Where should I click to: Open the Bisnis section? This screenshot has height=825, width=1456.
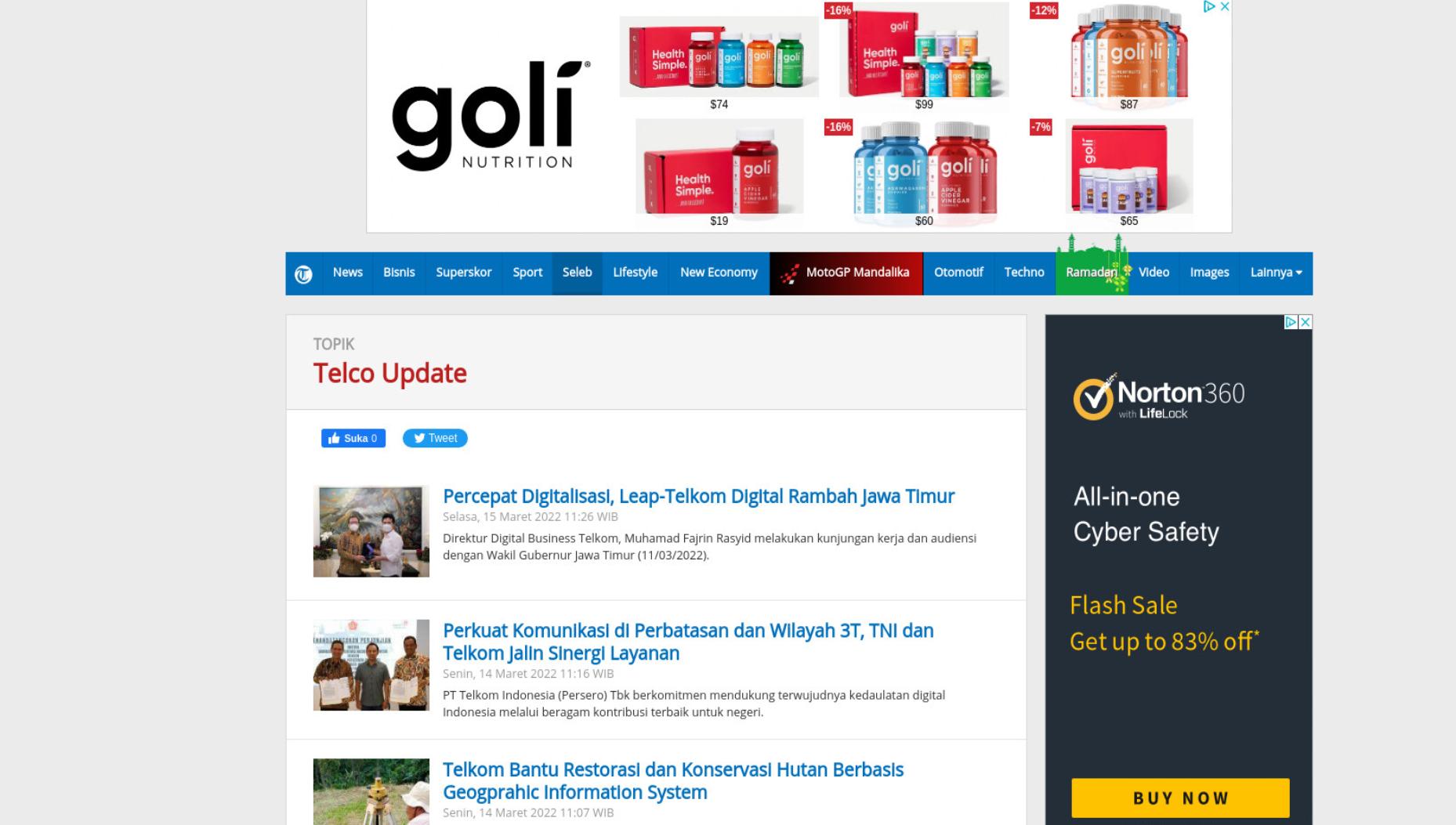(x=399, y=273)
